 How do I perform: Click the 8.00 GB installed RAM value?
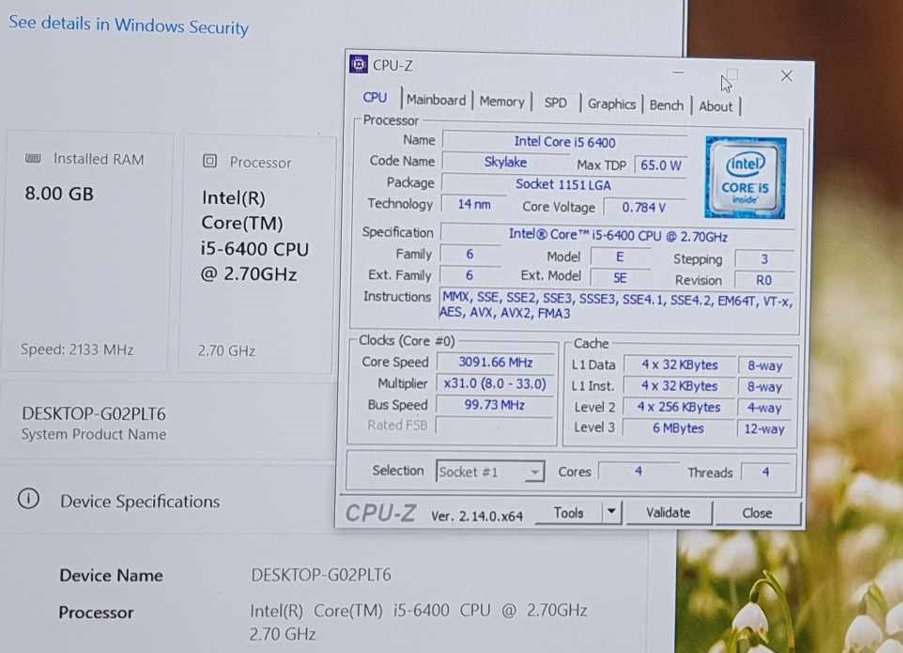[59, 193]
